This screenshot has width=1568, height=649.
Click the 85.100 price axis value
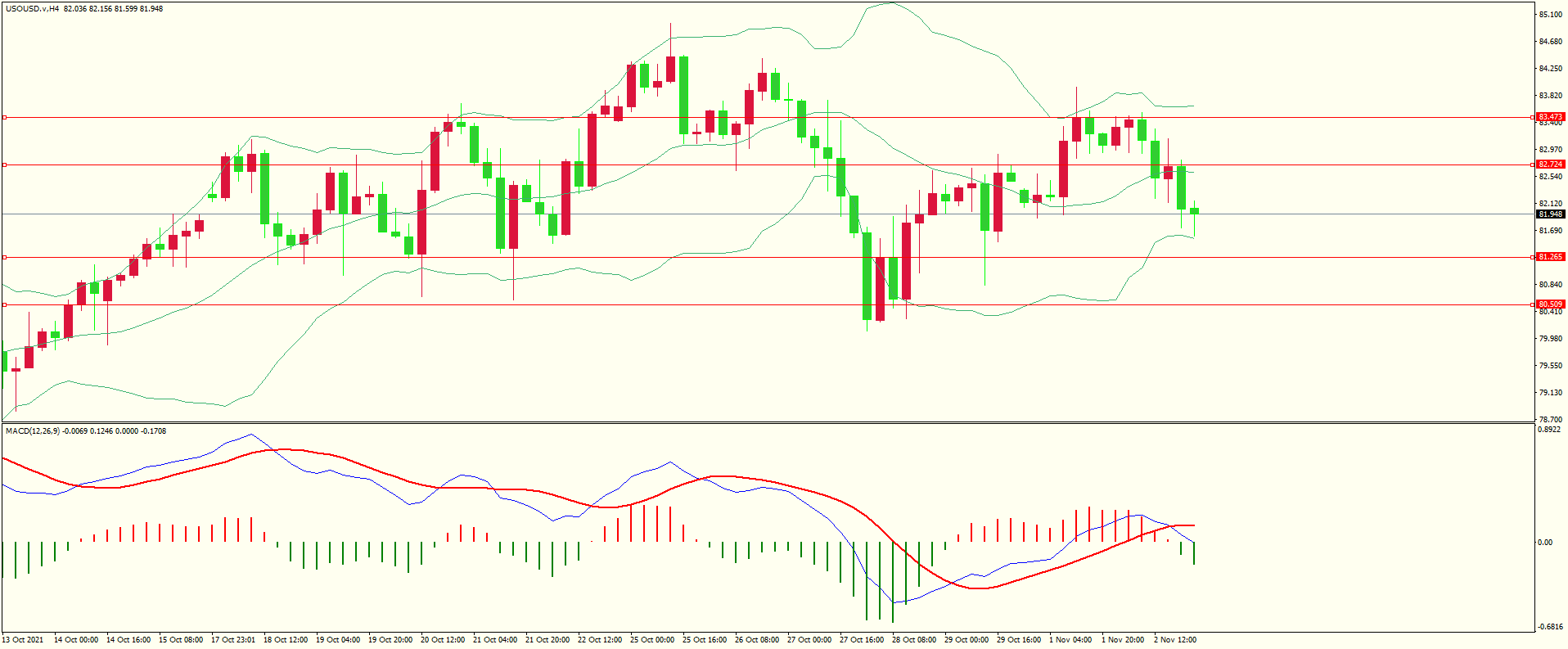pyautogui.click(x=1551, y=15)
